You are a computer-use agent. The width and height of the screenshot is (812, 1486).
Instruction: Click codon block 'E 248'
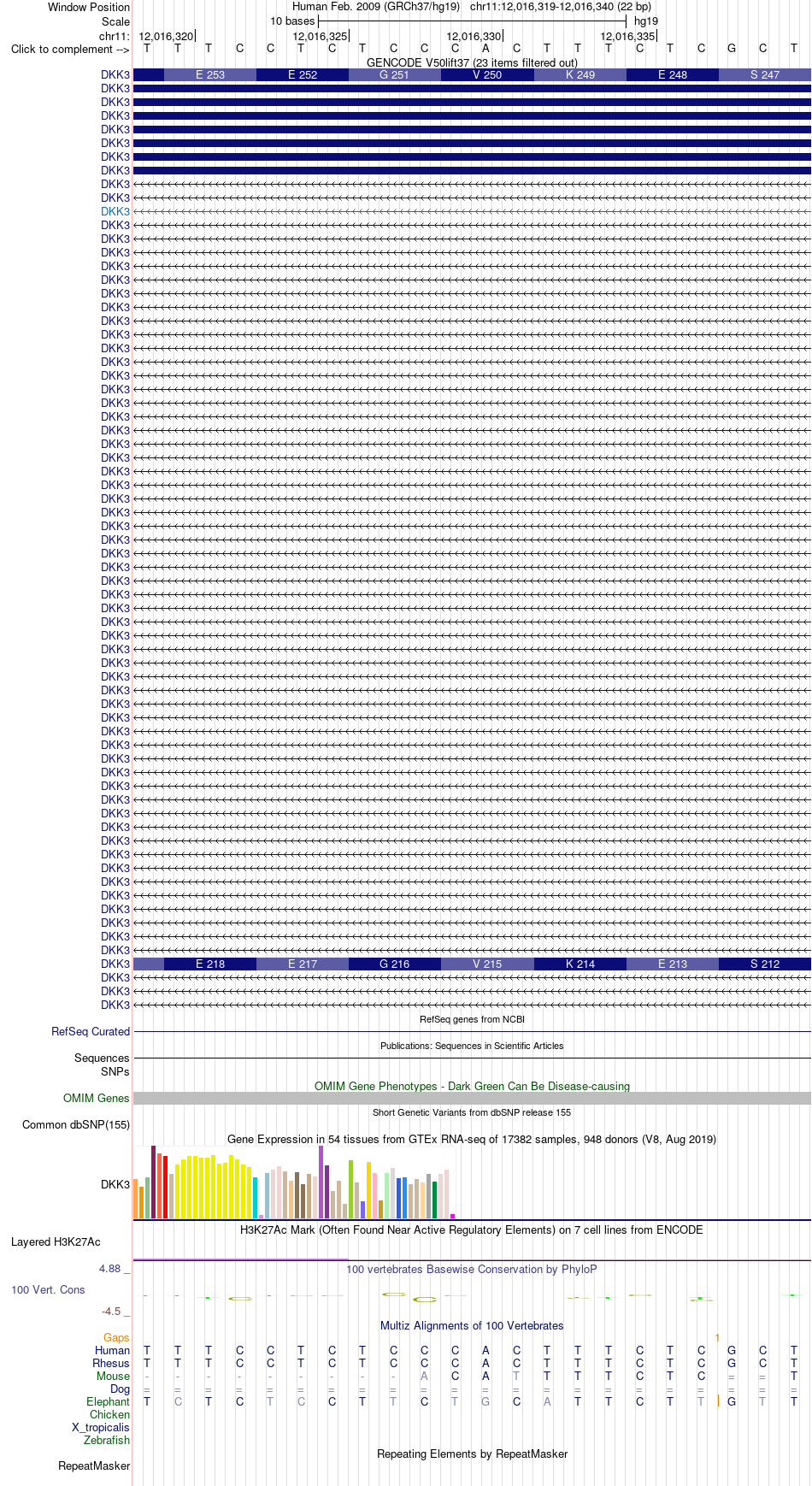[673, 75]
